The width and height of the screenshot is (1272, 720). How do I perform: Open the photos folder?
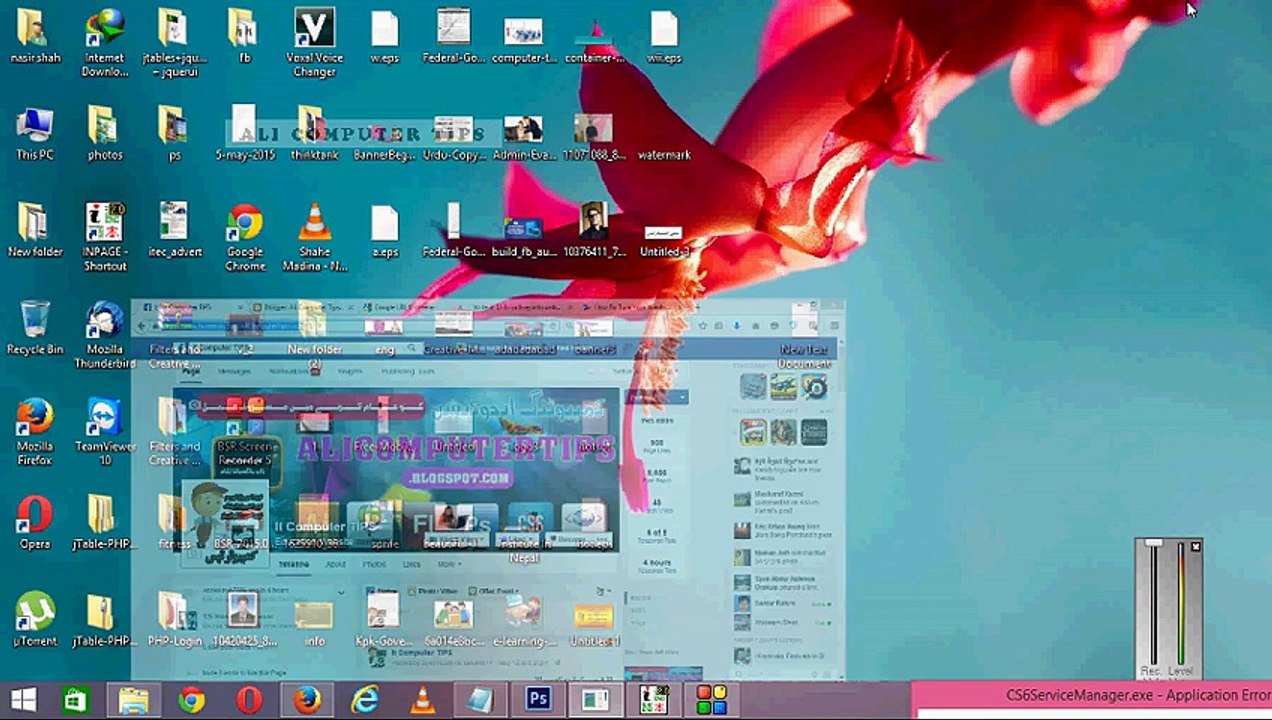[104, 134]
